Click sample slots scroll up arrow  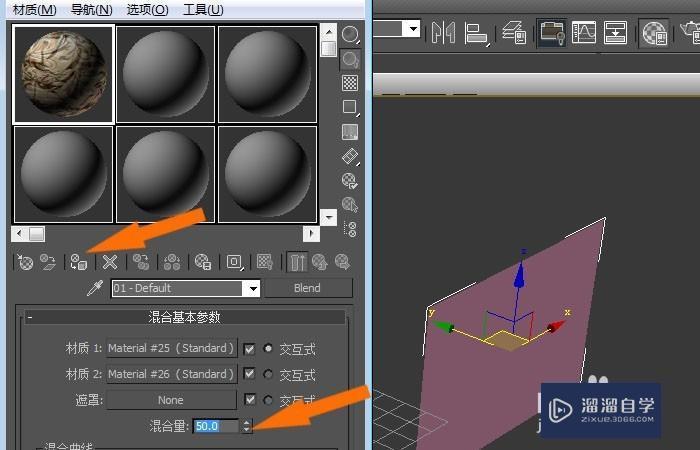(x=329, y=32)
